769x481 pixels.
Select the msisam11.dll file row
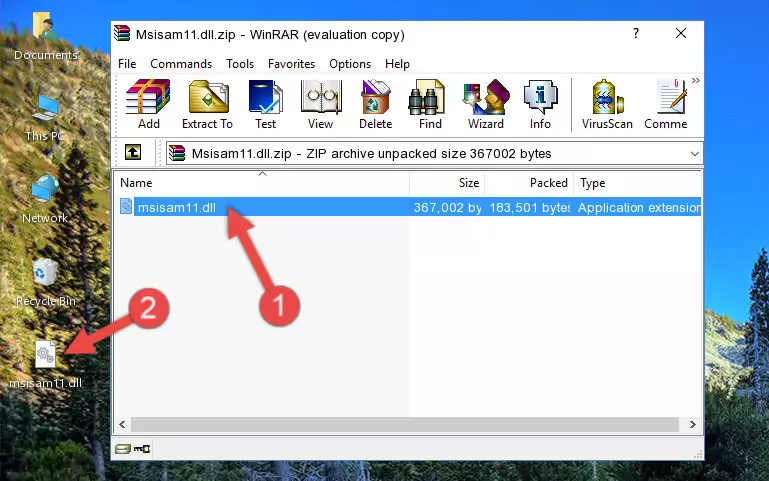tap(409, 207)
